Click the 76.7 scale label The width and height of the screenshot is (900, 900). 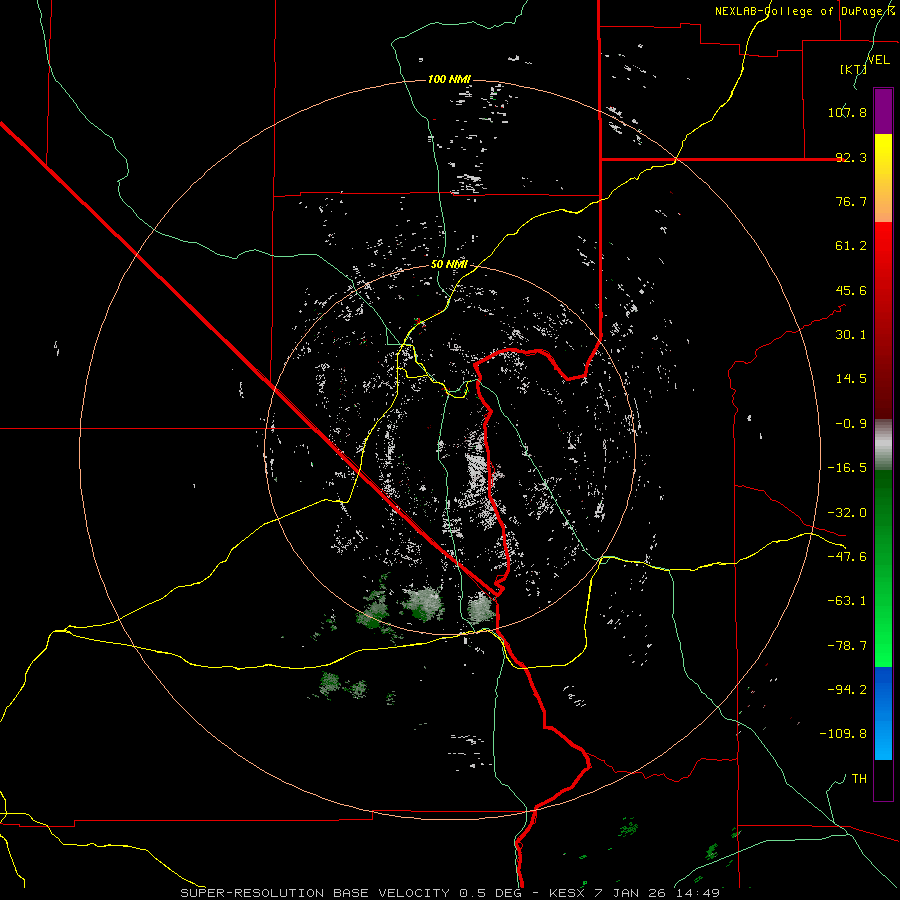pos(851,201)
